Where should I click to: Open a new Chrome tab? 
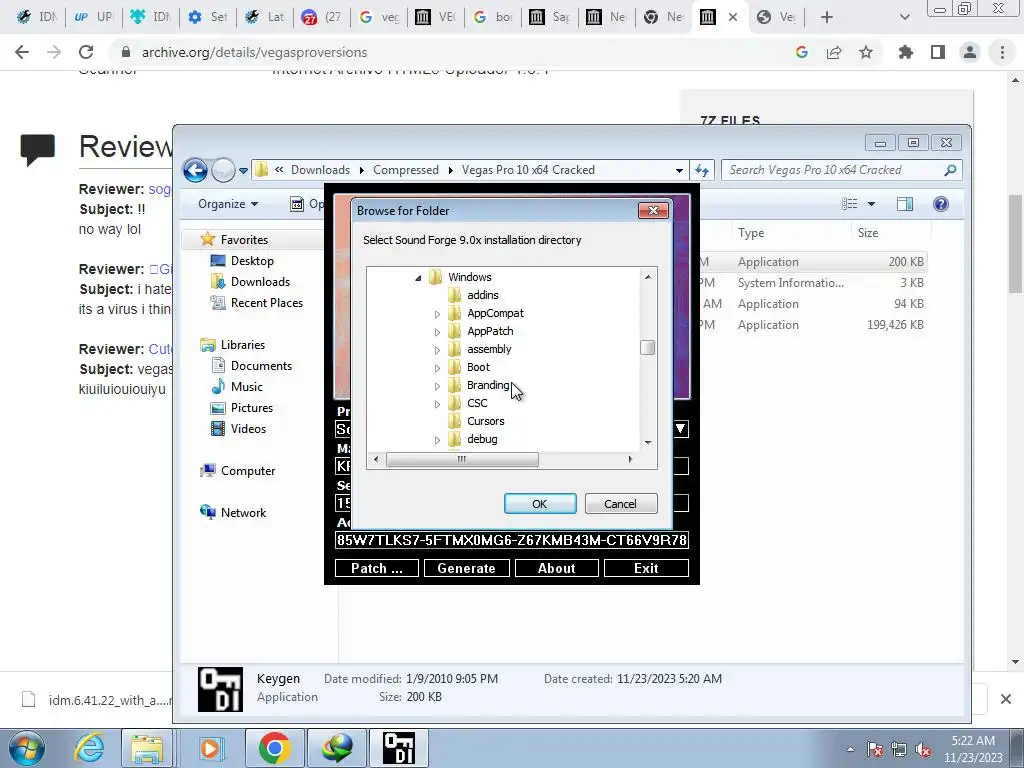pyautogui.click(x=827, y=17)
